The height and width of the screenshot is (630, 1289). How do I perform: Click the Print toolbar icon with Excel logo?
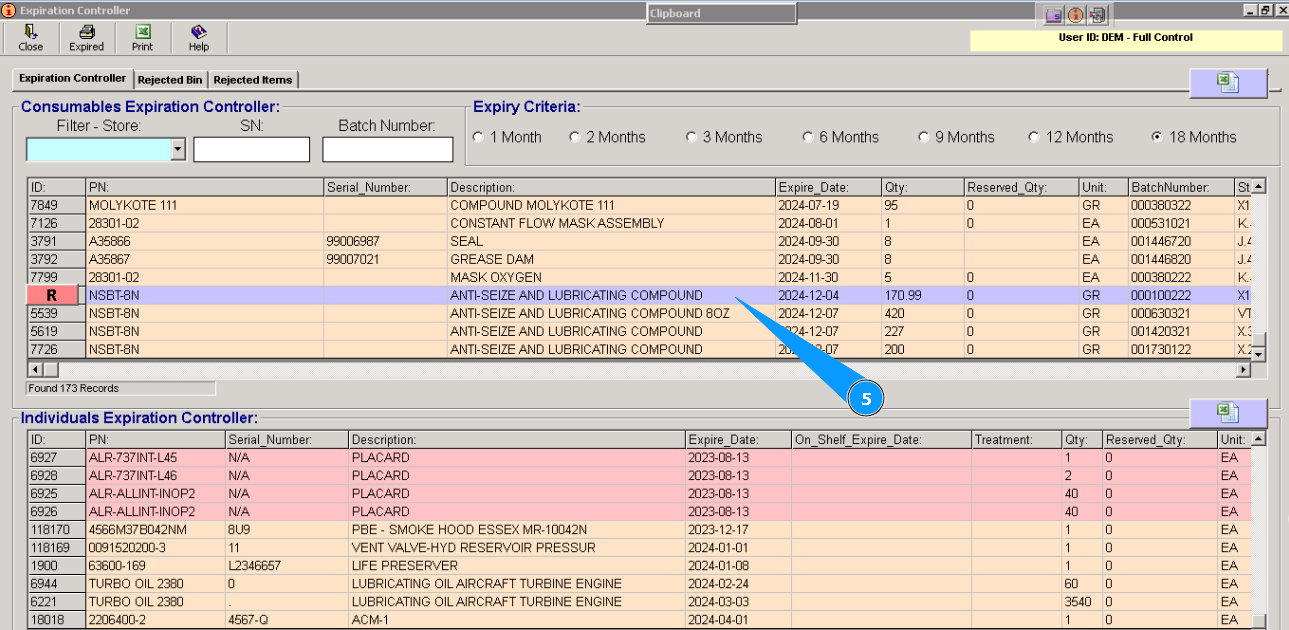pyautogui.click(x=142, y=33)
